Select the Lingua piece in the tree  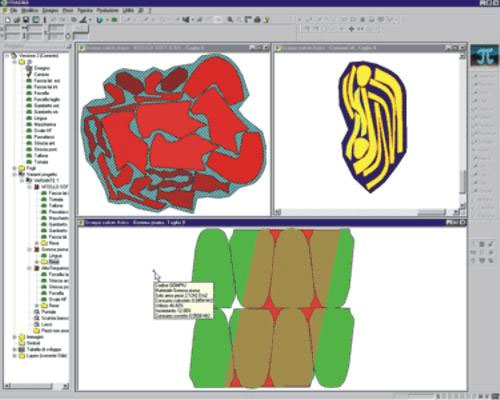pyautogui.click(x=41, y=118)
